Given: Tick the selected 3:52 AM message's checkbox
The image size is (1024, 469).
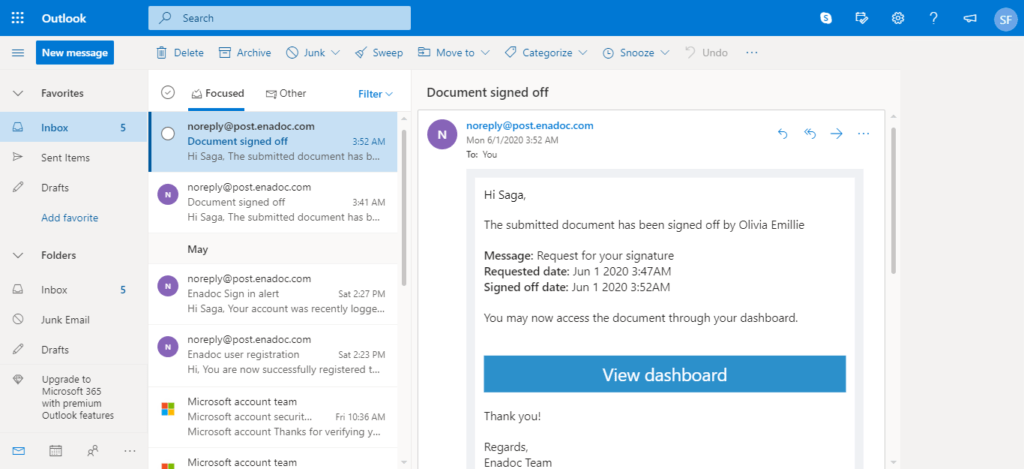Looking at the screenshot, I should [168, 134].
